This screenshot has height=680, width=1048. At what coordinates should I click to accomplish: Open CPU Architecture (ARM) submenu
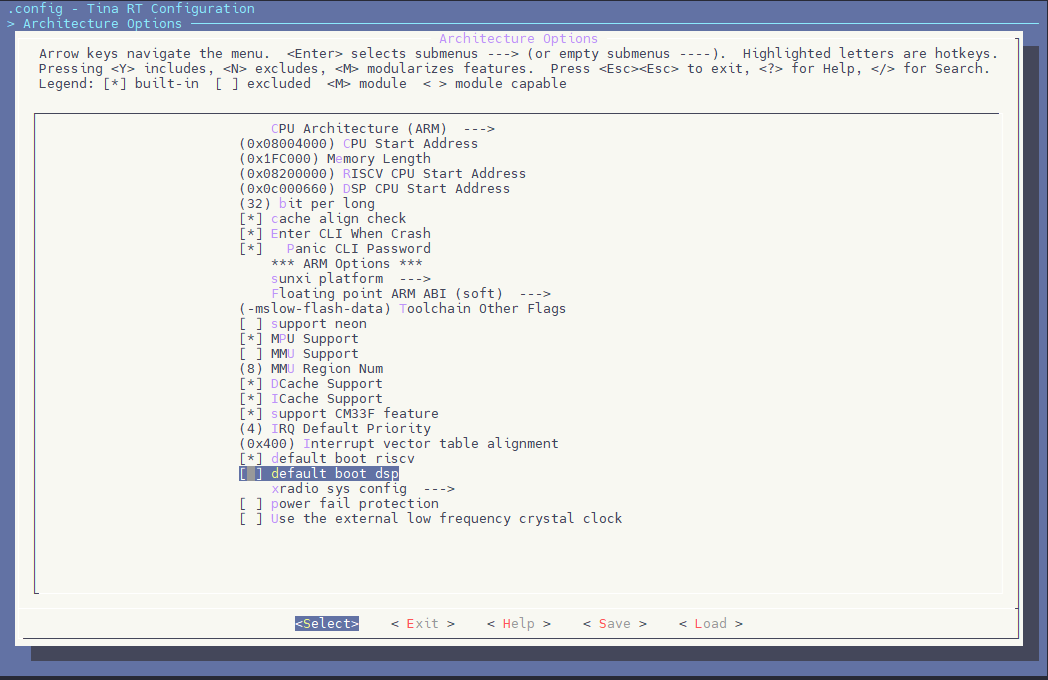click(382, 129)
